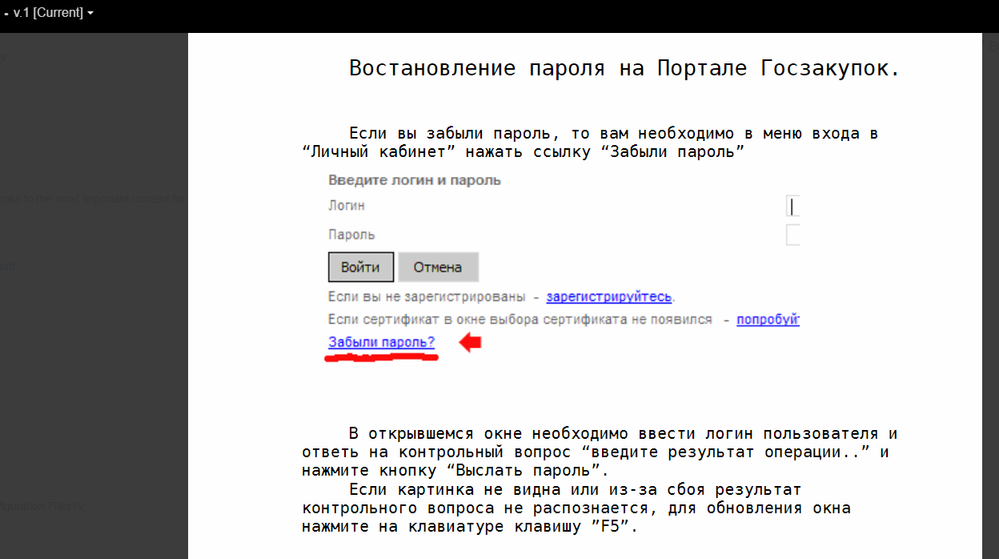This screenshot has width=999, height=559.
Task: Click the Войти button
Action: tap(361, 267)
